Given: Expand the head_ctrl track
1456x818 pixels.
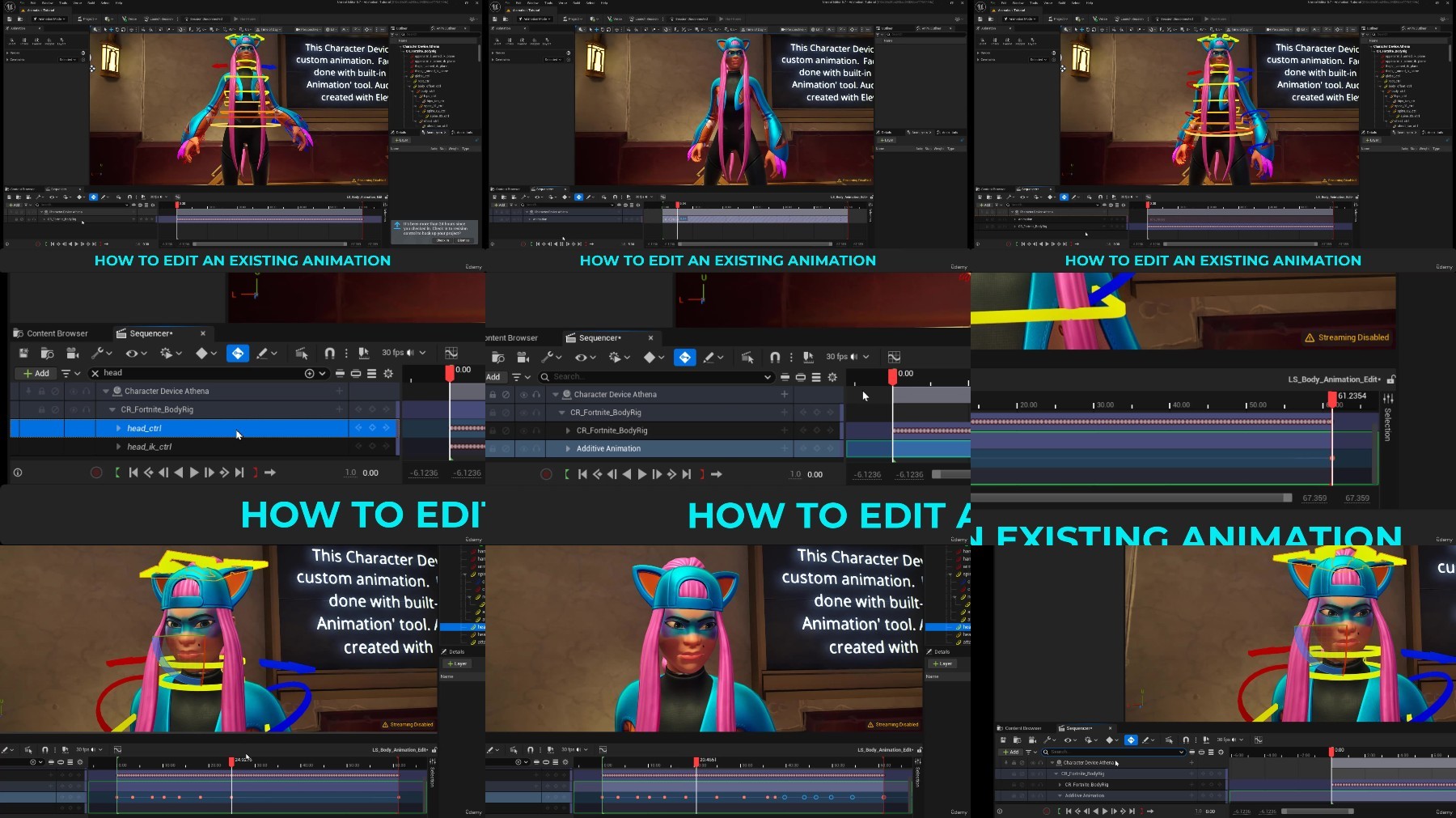Looking at the screenshot, I should pos(119,428).
